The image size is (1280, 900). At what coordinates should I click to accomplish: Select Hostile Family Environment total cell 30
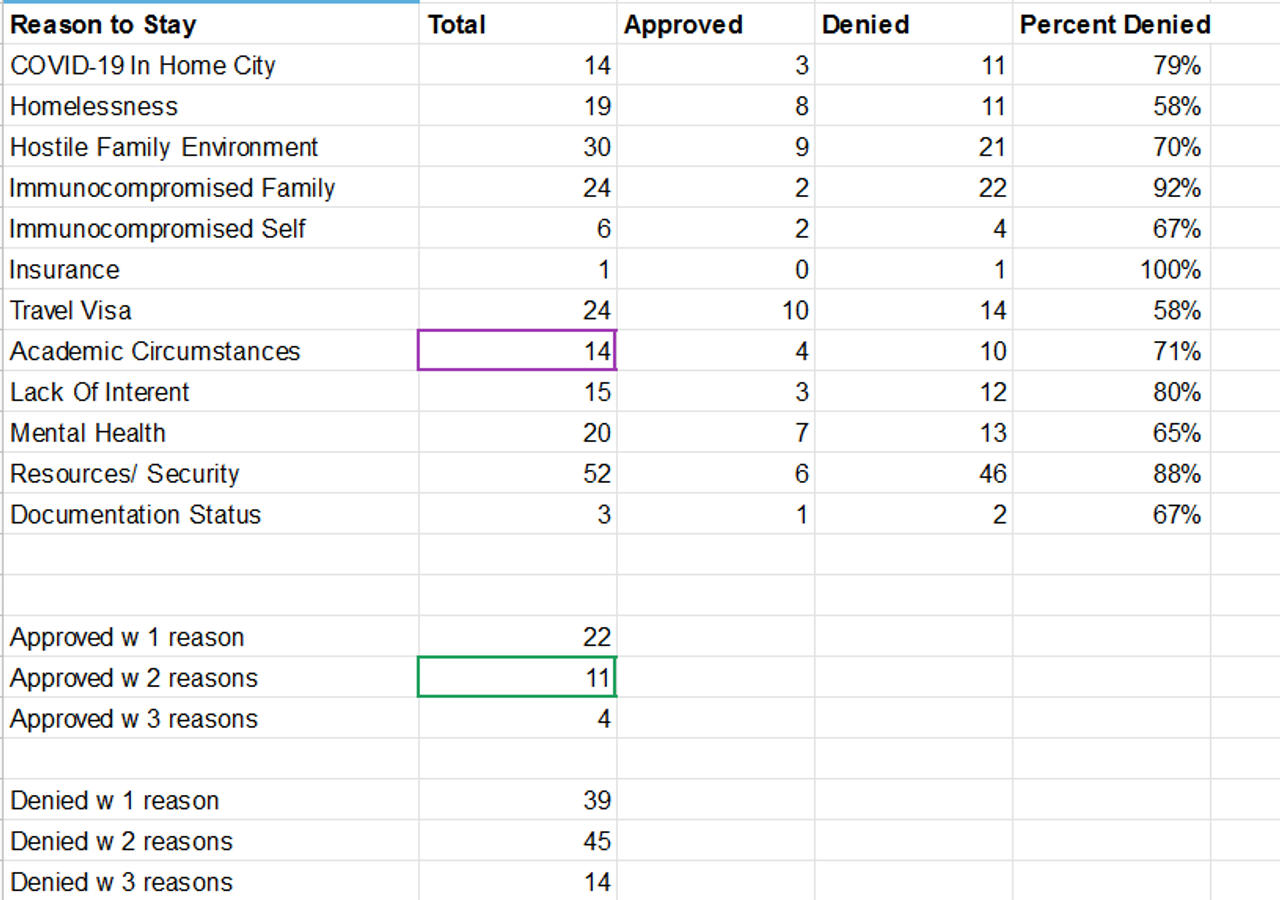(x=517, y=148)
